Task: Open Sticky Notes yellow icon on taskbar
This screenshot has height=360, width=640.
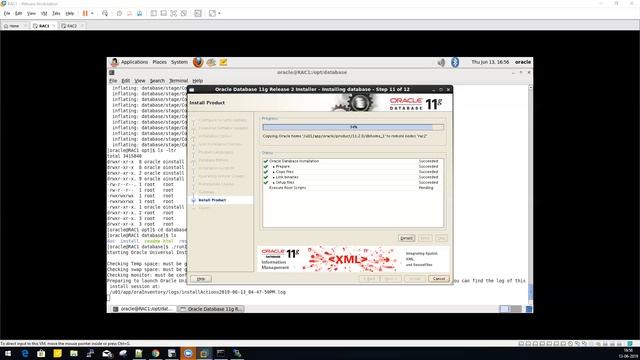Action: (x=58, y=353)
